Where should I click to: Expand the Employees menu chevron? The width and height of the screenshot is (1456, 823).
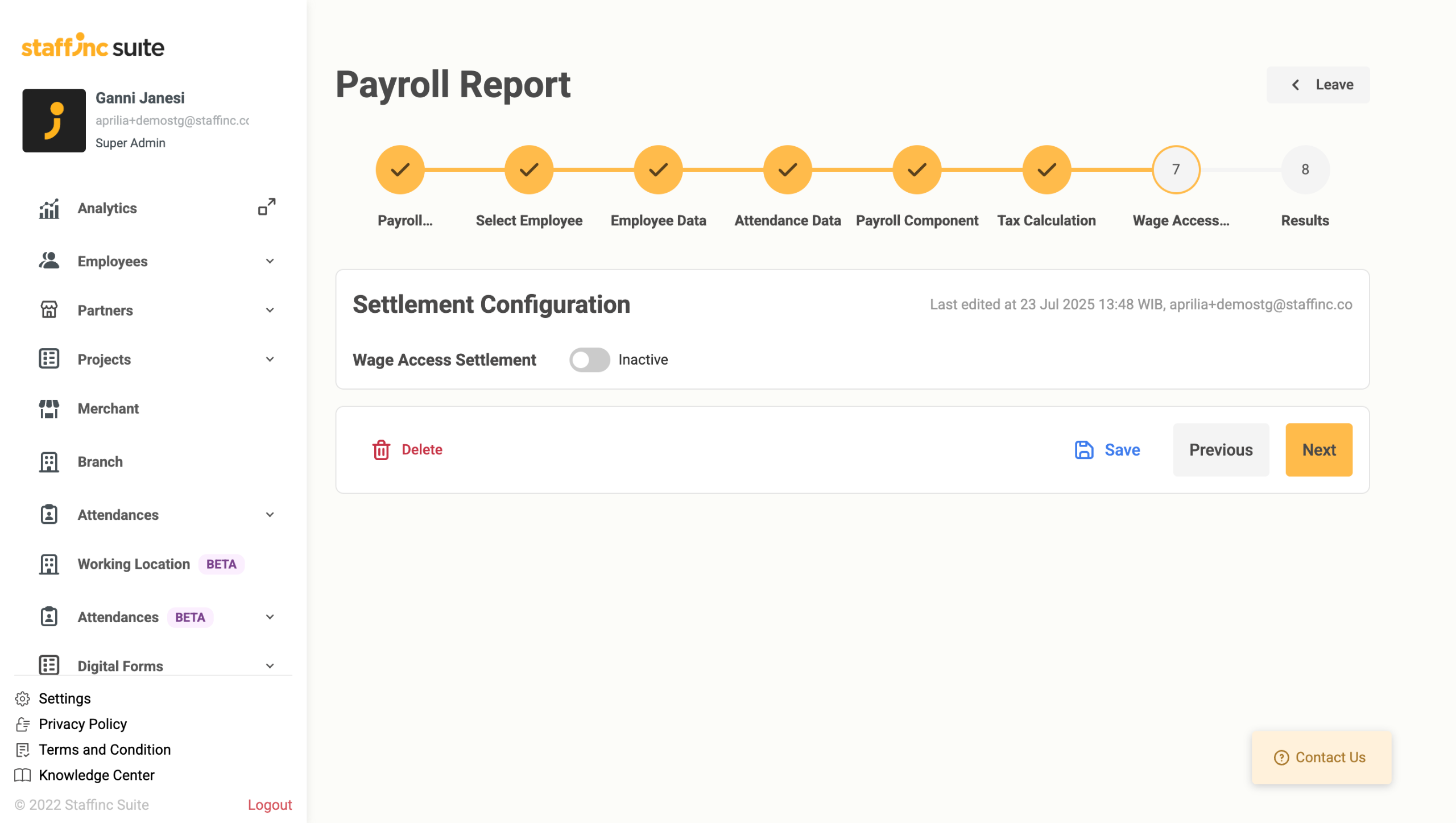tap(270, 262)
